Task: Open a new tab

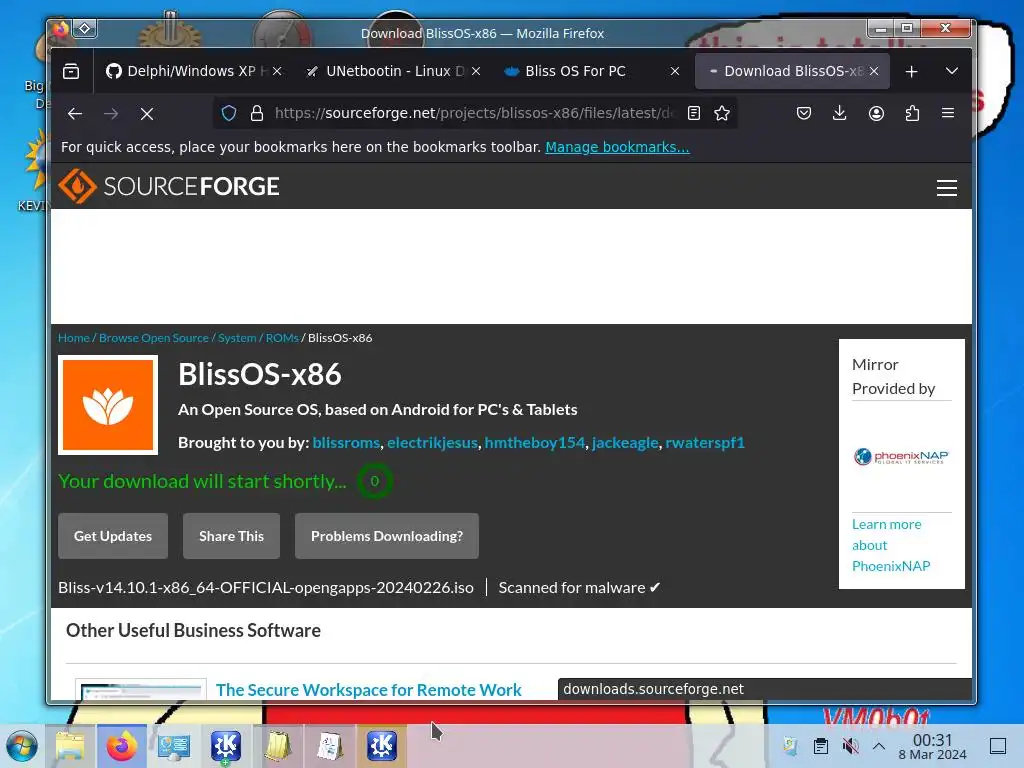Action: tap(912, 71)
